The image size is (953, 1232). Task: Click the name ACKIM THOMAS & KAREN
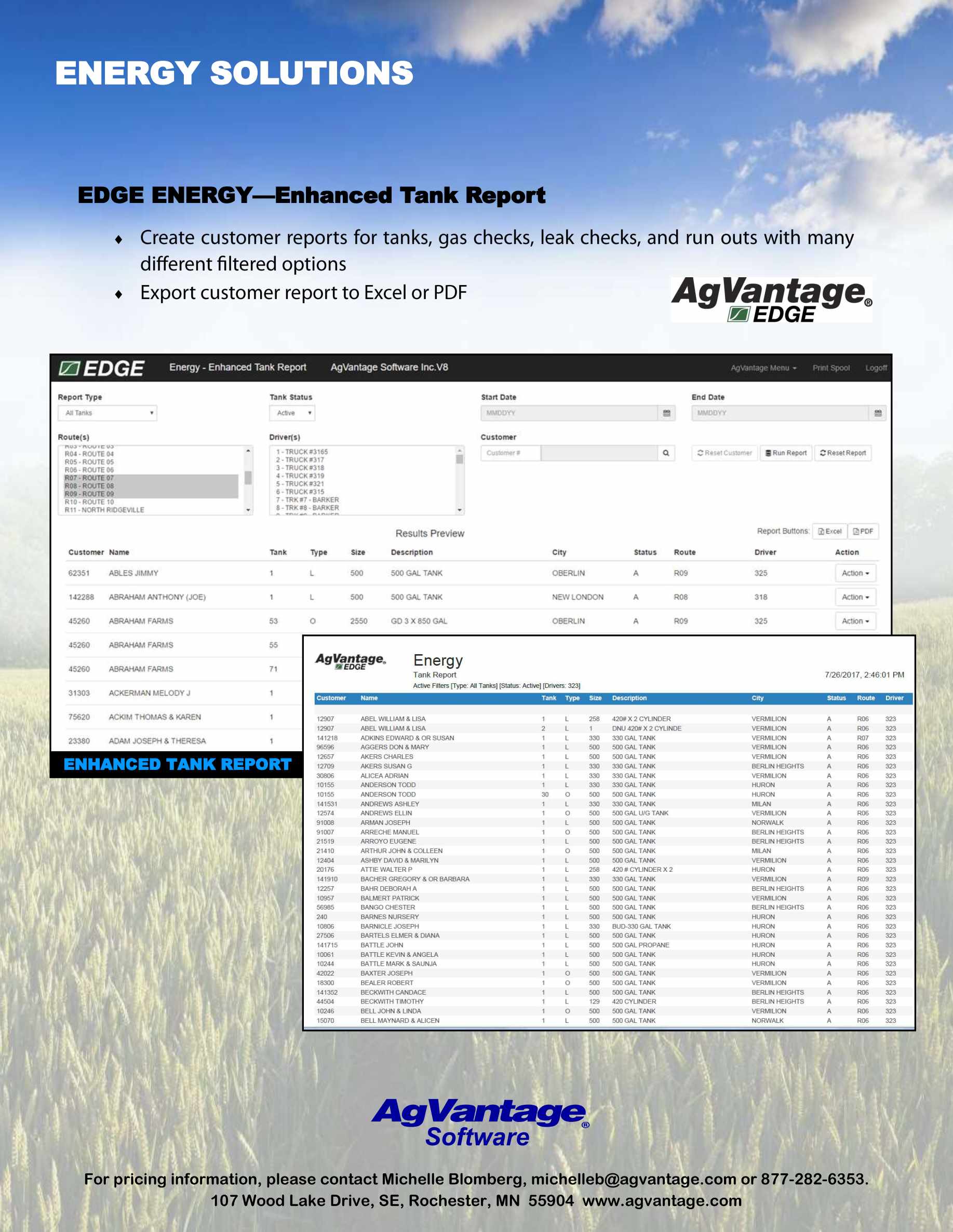point(155,717)
